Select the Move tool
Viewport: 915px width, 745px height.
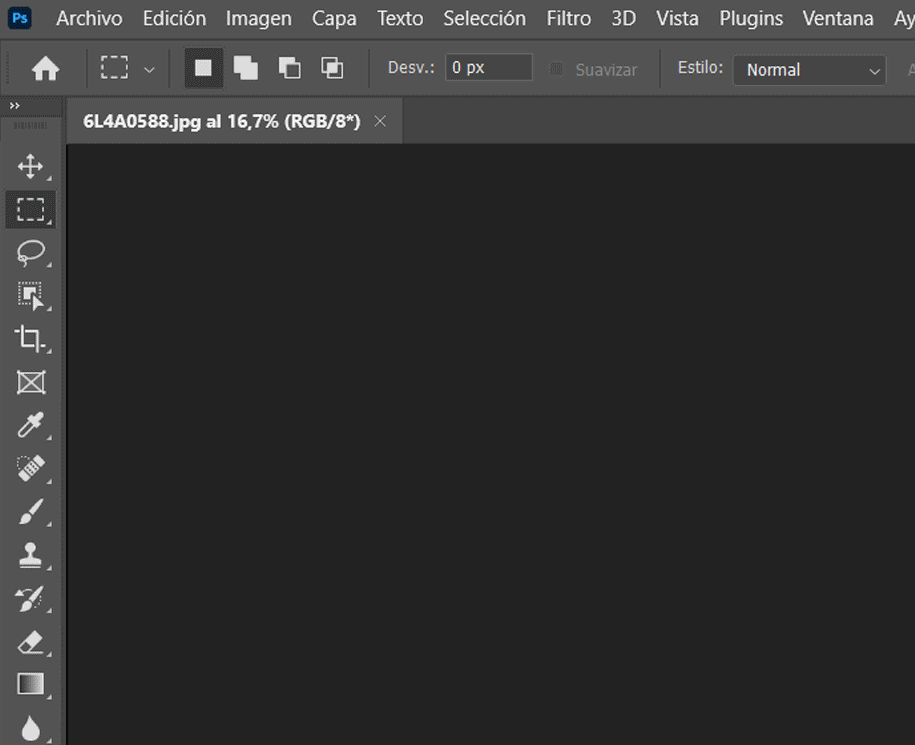click(x=30, y=166)
